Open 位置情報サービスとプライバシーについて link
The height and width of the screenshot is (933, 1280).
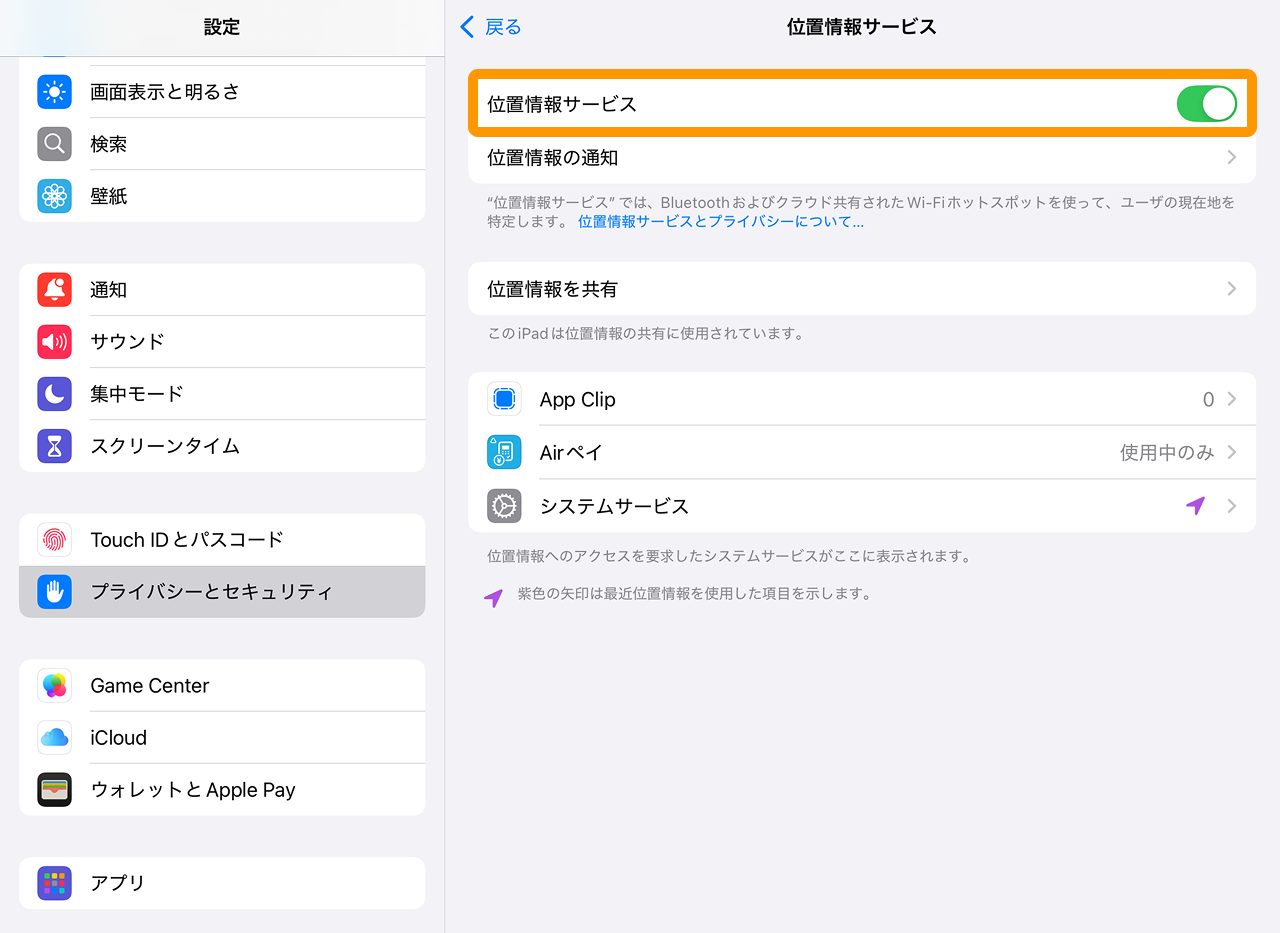click(721, 222)
